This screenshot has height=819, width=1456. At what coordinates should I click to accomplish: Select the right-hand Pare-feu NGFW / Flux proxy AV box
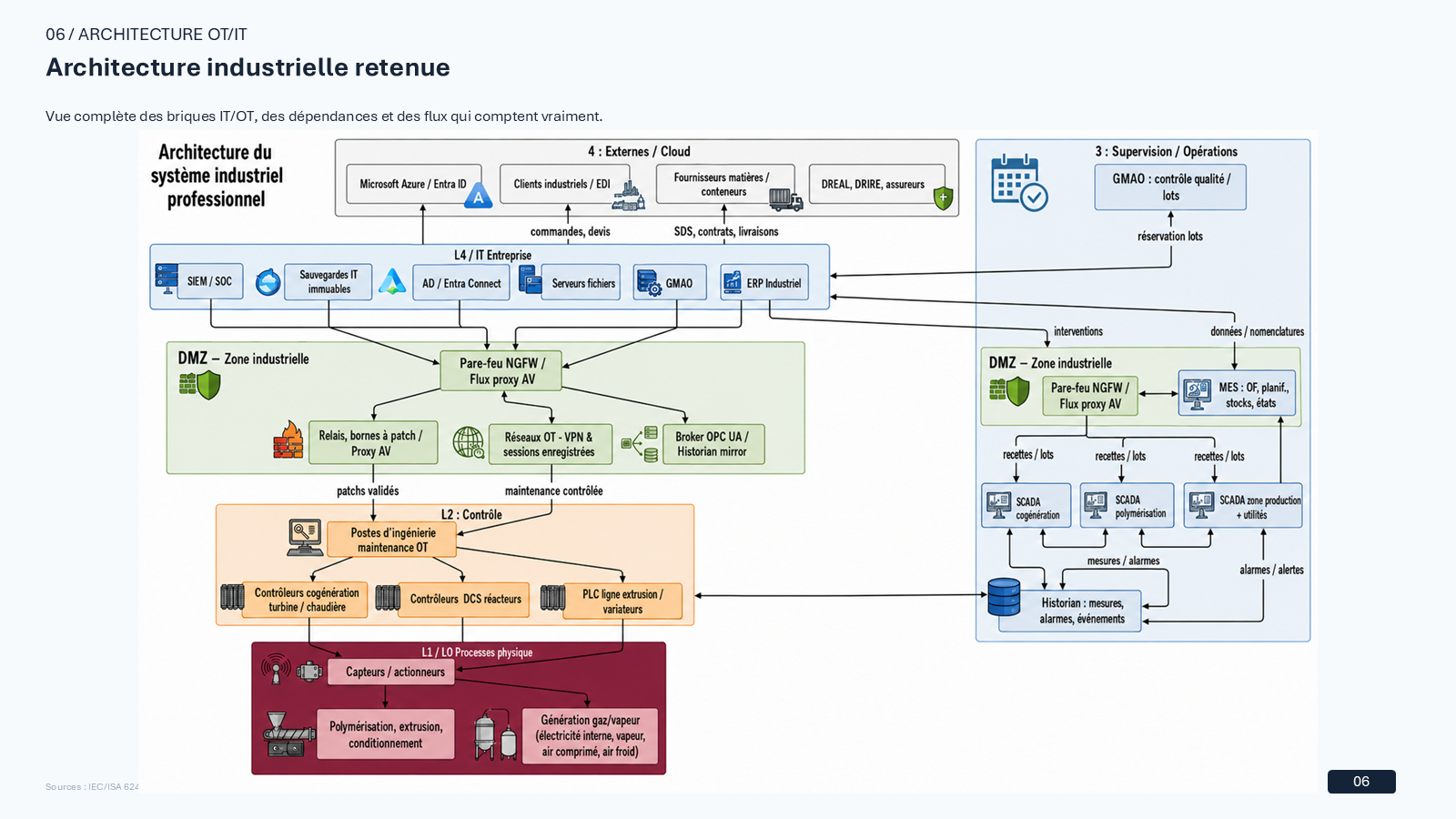1089,396
